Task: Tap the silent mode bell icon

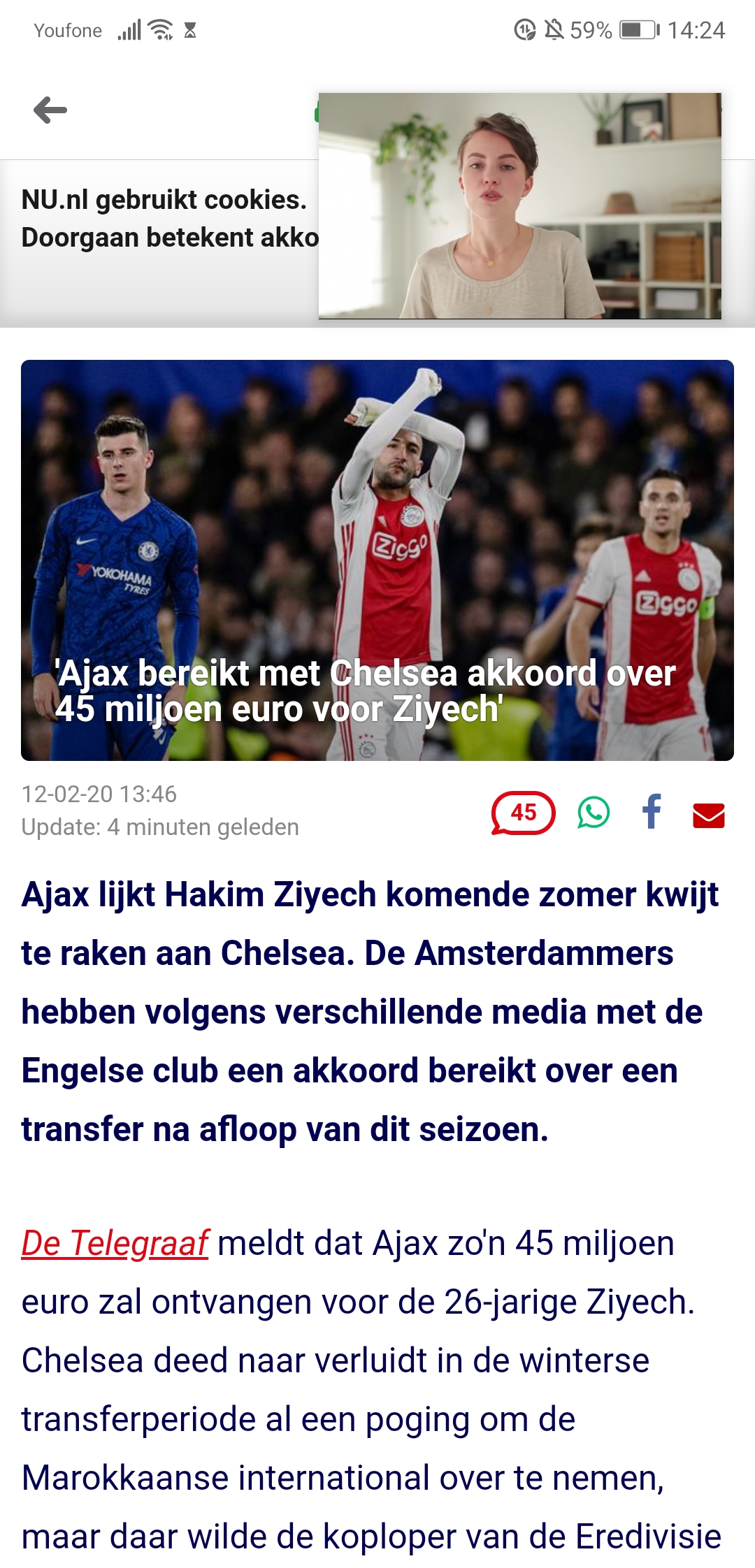Action: [554, 30]
